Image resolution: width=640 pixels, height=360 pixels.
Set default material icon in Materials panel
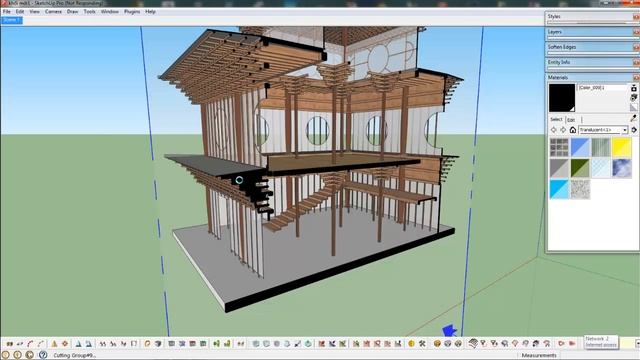[x=633, y=107]
